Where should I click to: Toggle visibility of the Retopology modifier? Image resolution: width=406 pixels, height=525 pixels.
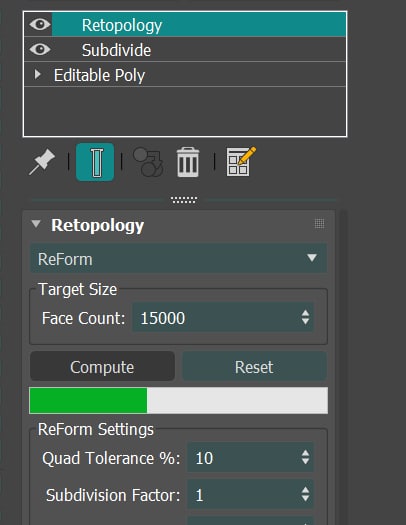40,24
